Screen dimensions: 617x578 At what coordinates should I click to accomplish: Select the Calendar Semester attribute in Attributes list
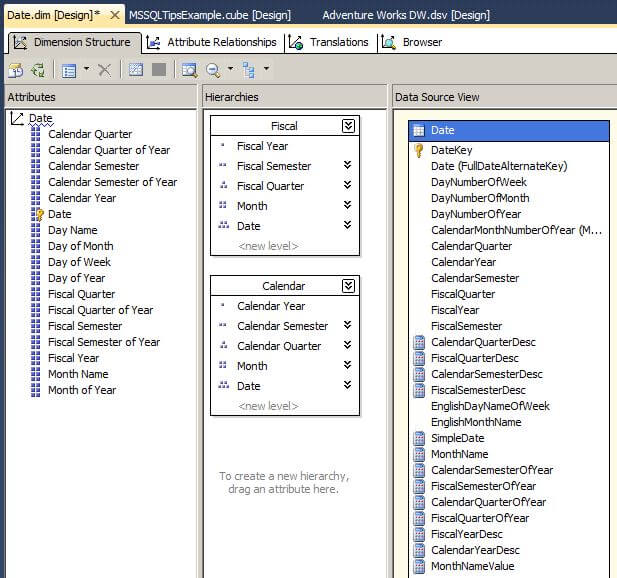(93, 166)
